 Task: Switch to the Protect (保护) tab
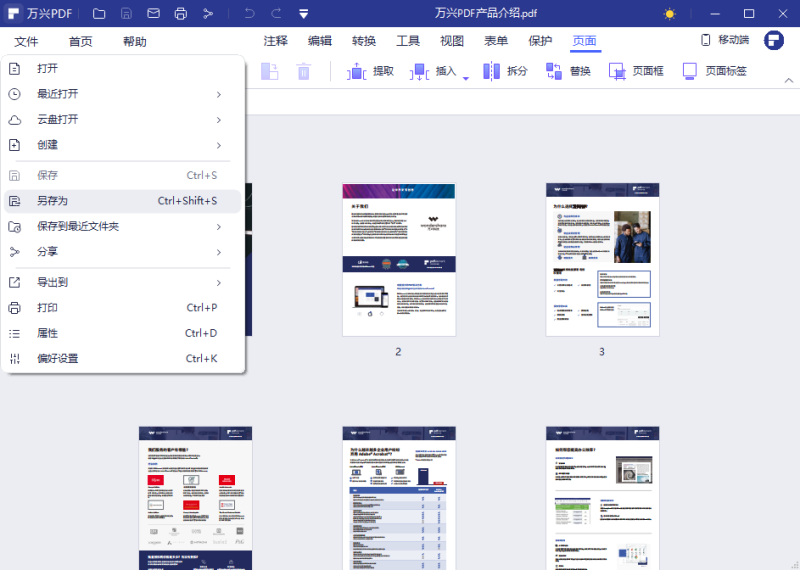[540, 41]
